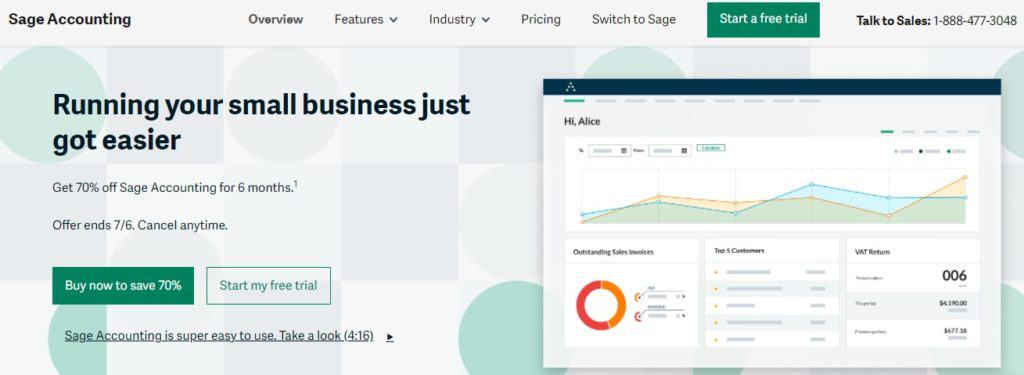Click the From date calendar icon
1024x375 pixels.
684,151
